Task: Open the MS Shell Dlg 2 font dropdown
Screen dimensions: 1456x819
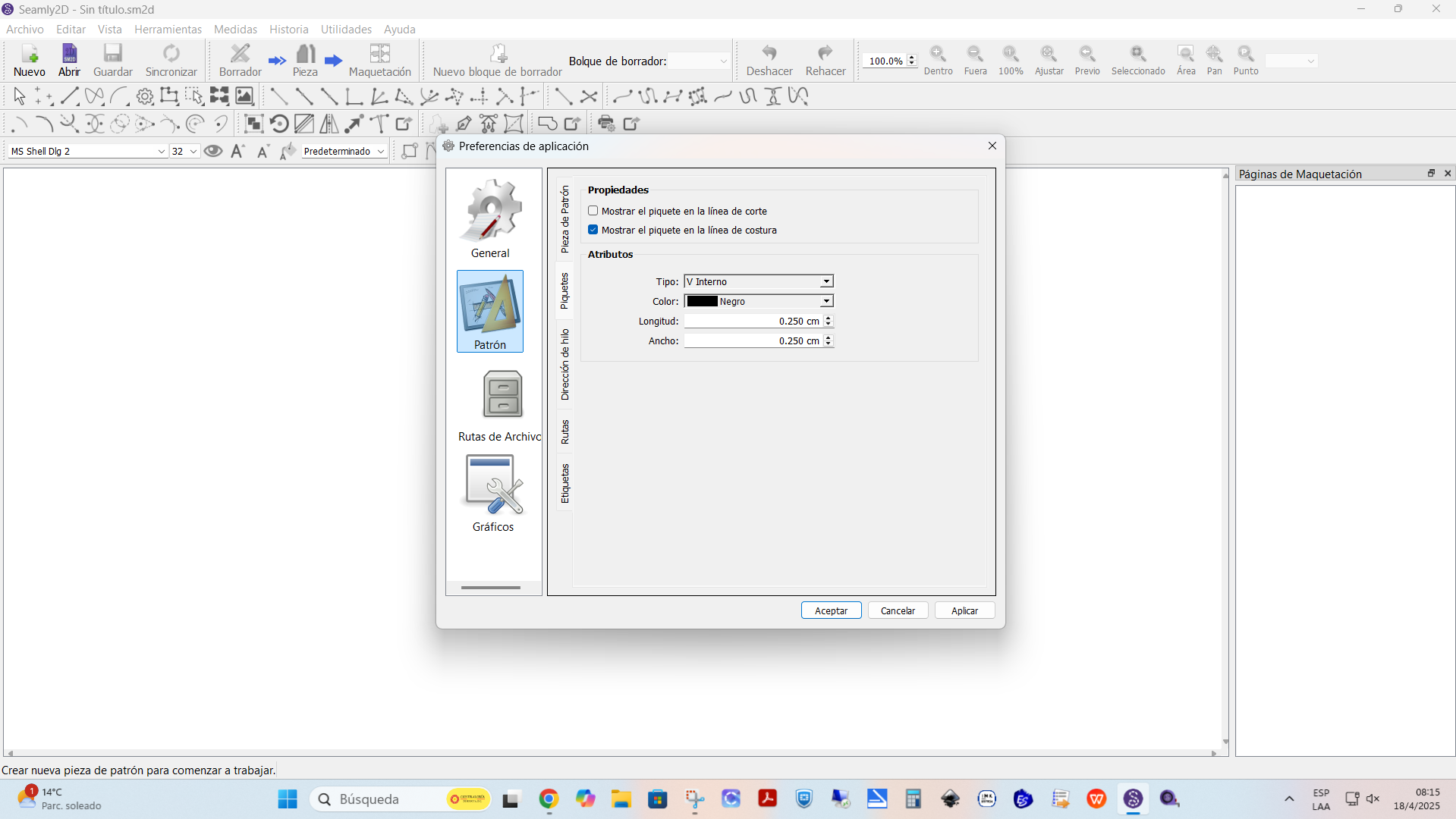Action: (88, 151)
